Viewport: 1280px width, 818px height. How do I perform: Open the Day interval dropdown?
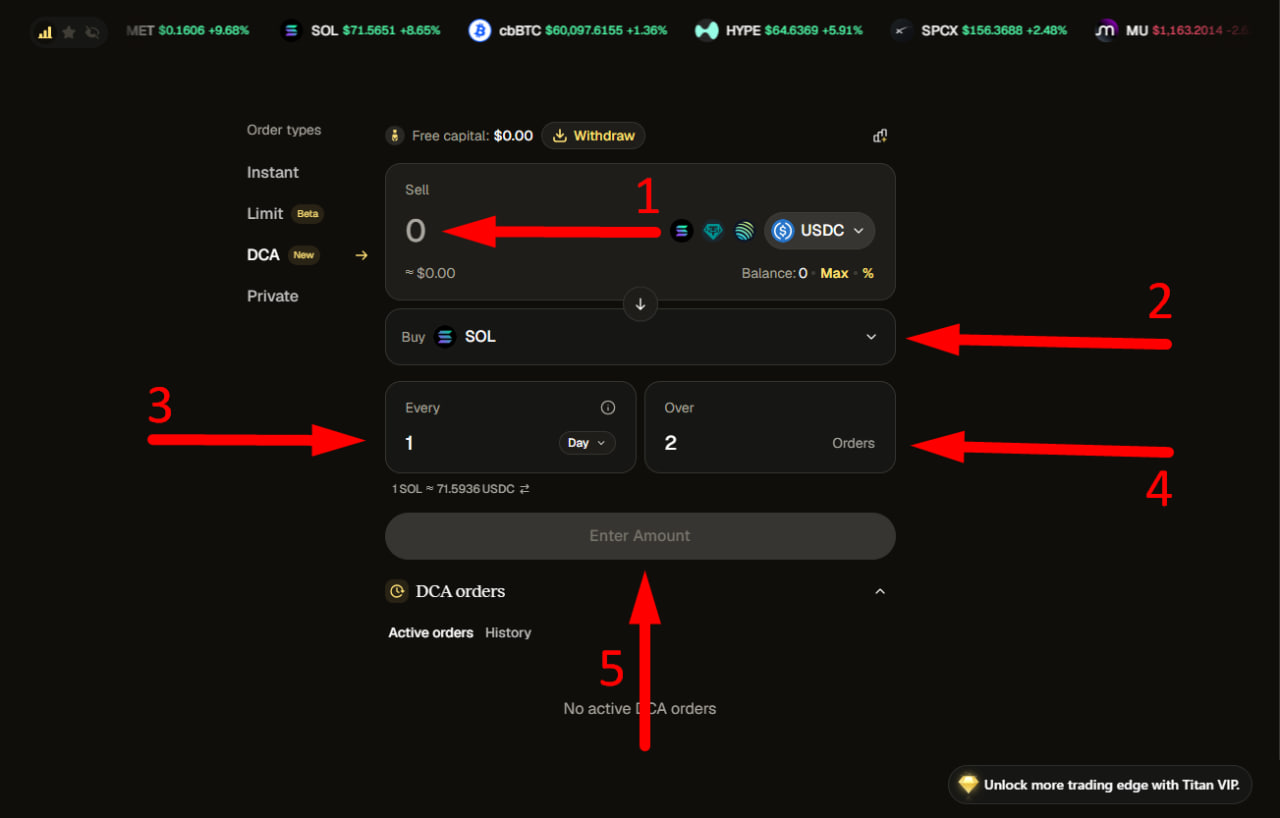pyautogui.click(x=587, y=443)
